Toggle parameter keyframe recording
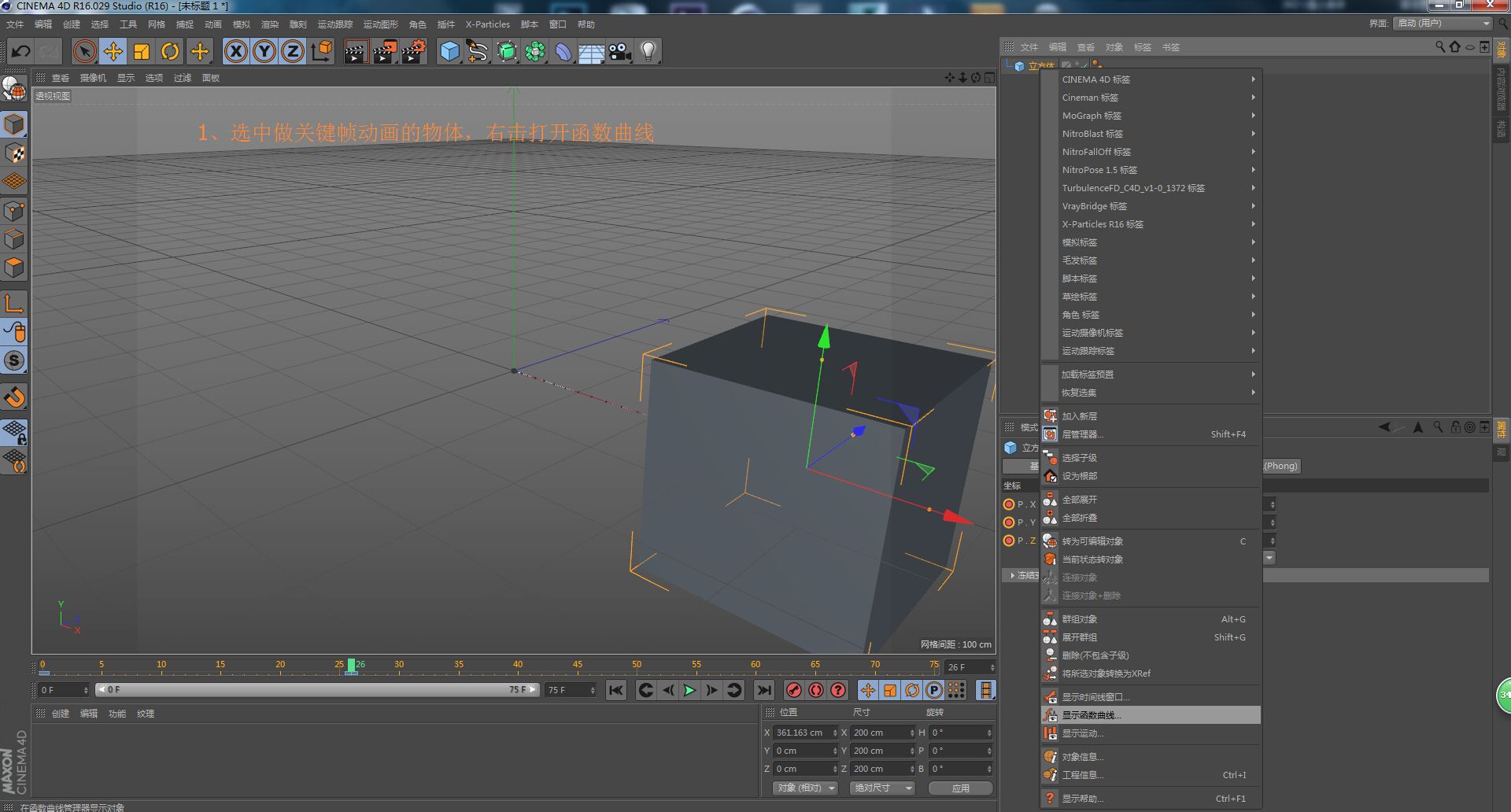 pyautogui.click(x=934, y=691)
